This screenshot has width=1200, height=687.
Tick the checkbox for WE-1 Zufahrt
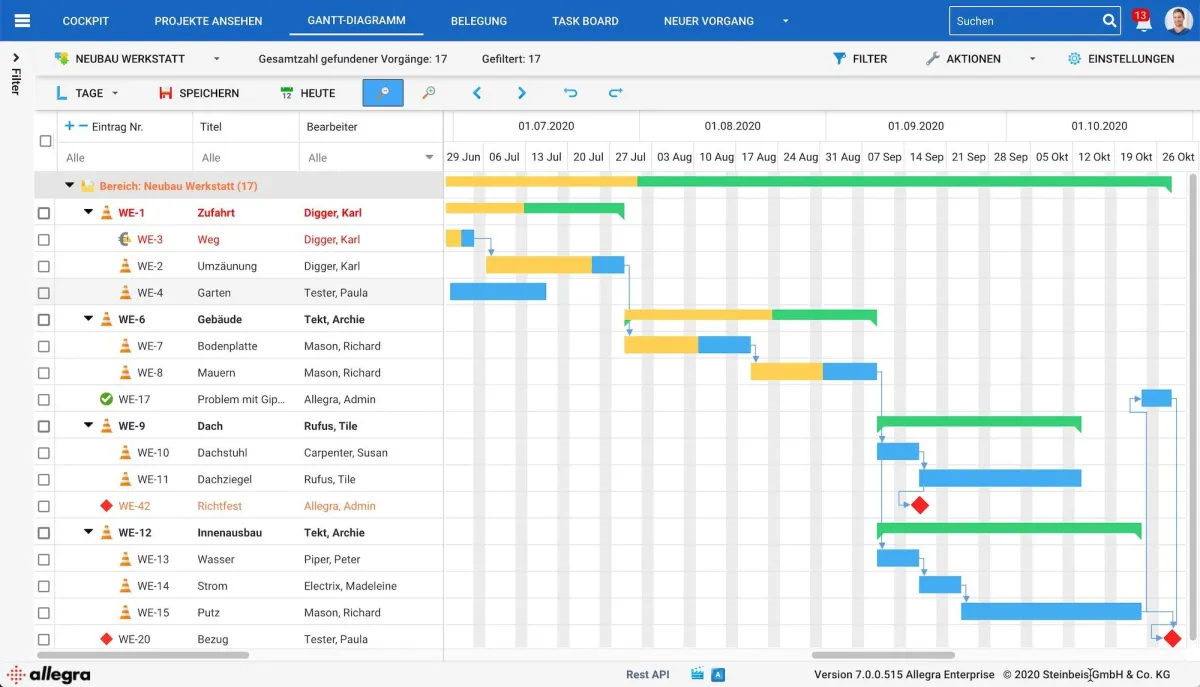[x=44, y=213]
